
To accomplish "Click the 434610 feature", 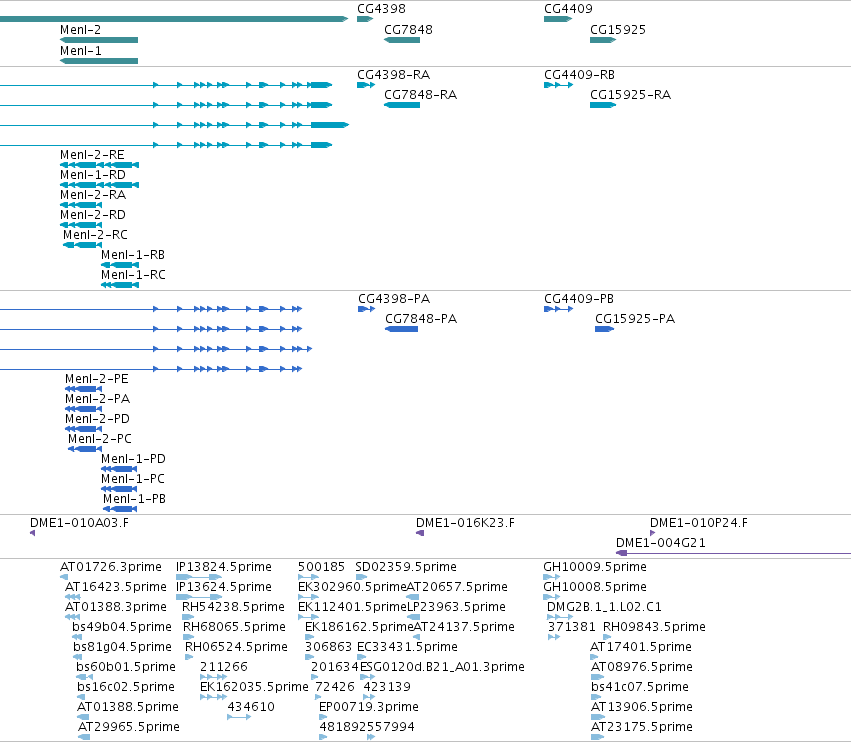I will pyautogui.click(x=239, y=718).
